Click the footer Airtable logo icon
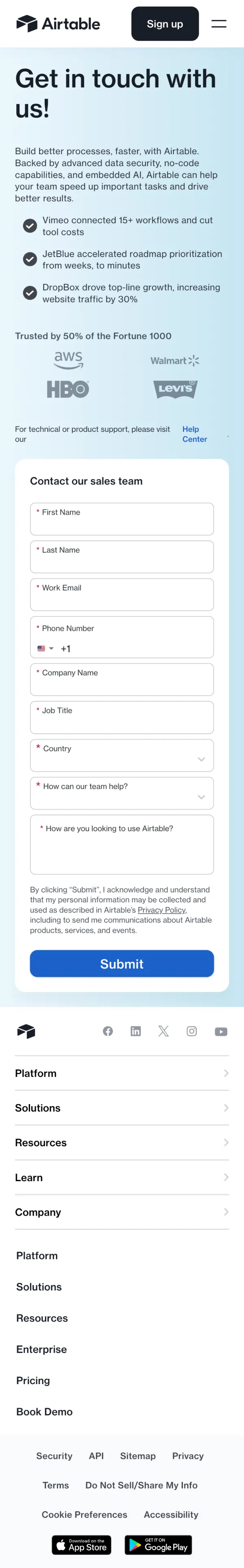 tap(26, 1031)
